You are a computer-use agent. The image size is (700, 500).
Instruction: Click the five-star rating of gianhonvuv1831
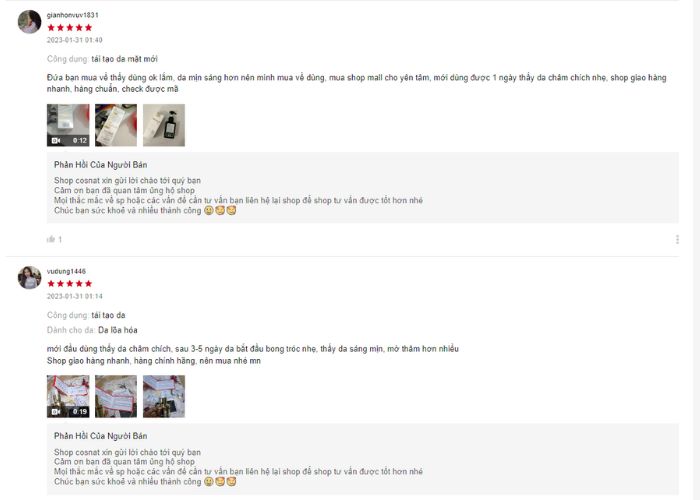70,28
